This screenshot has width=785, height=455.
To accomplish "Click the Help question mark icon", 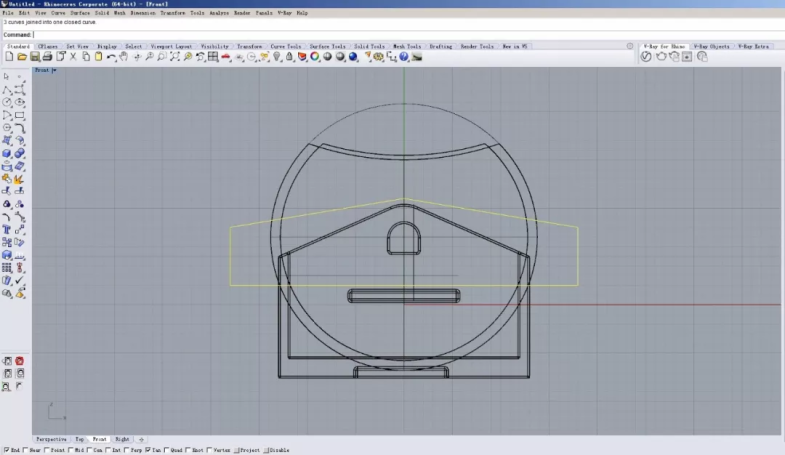I will (404, 57).
